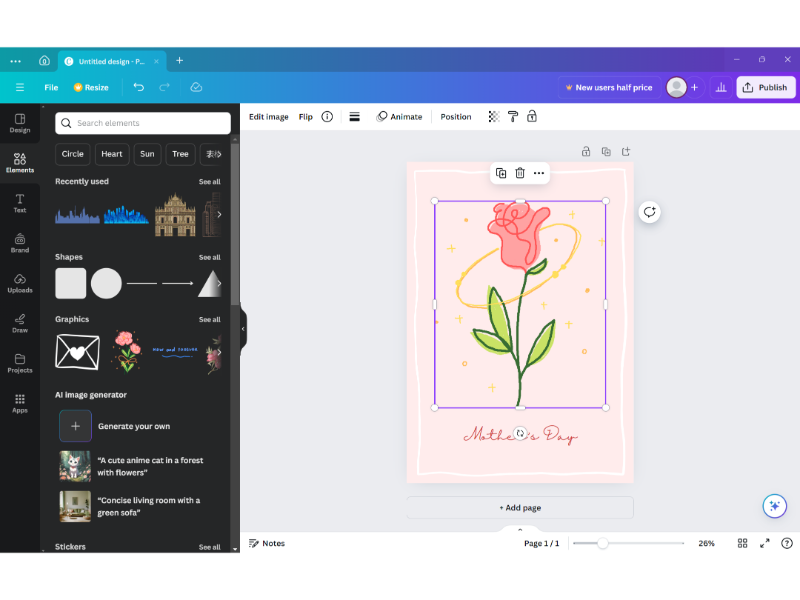Expand more options for selected element

click(539, 173)
